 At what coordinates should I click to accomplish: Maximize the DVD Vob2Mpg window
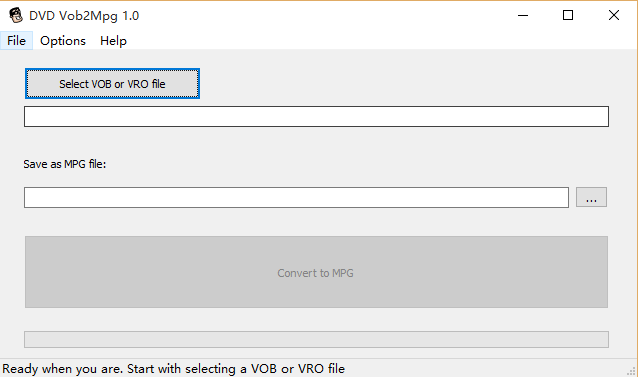pyautogui.click(x=568, y=15)
